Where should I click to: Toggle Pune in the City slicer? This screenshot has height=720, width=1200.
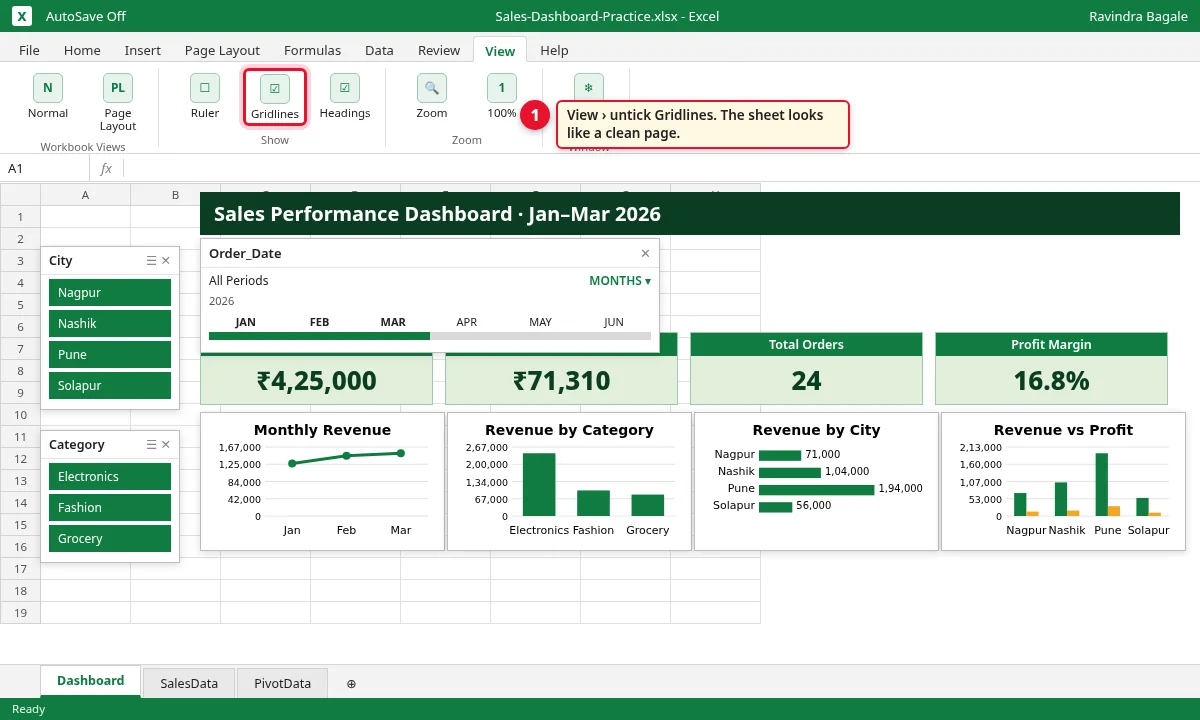click(110, 354)
